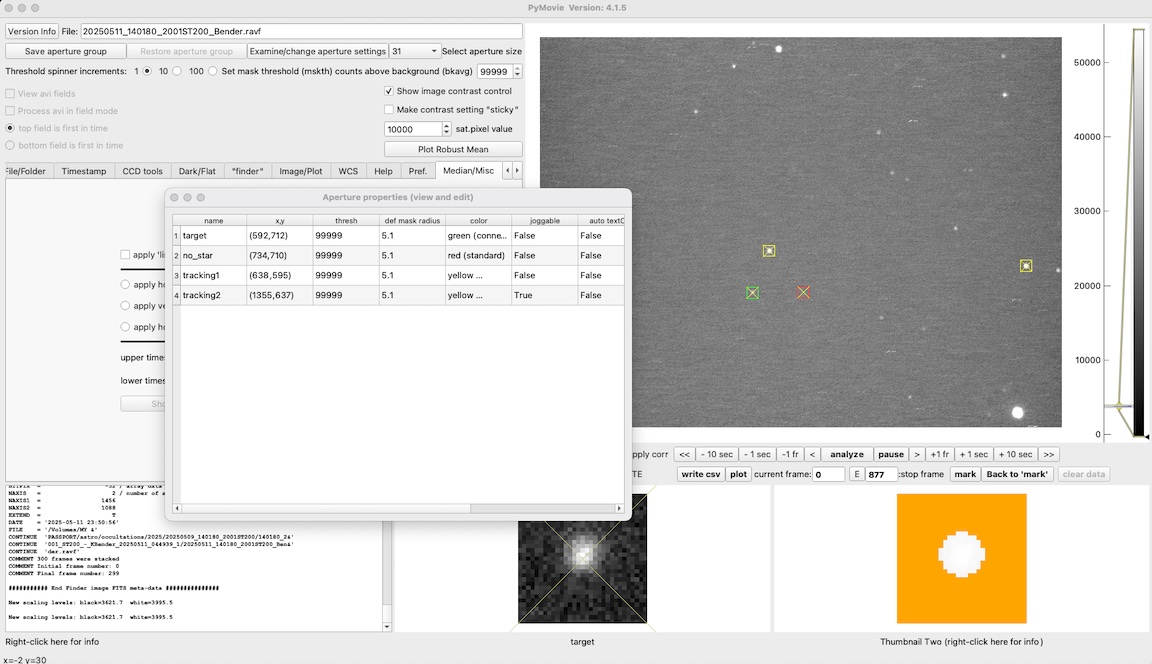Switch to the CCD tools tab

pyautogui.click(x=142, y=171)
